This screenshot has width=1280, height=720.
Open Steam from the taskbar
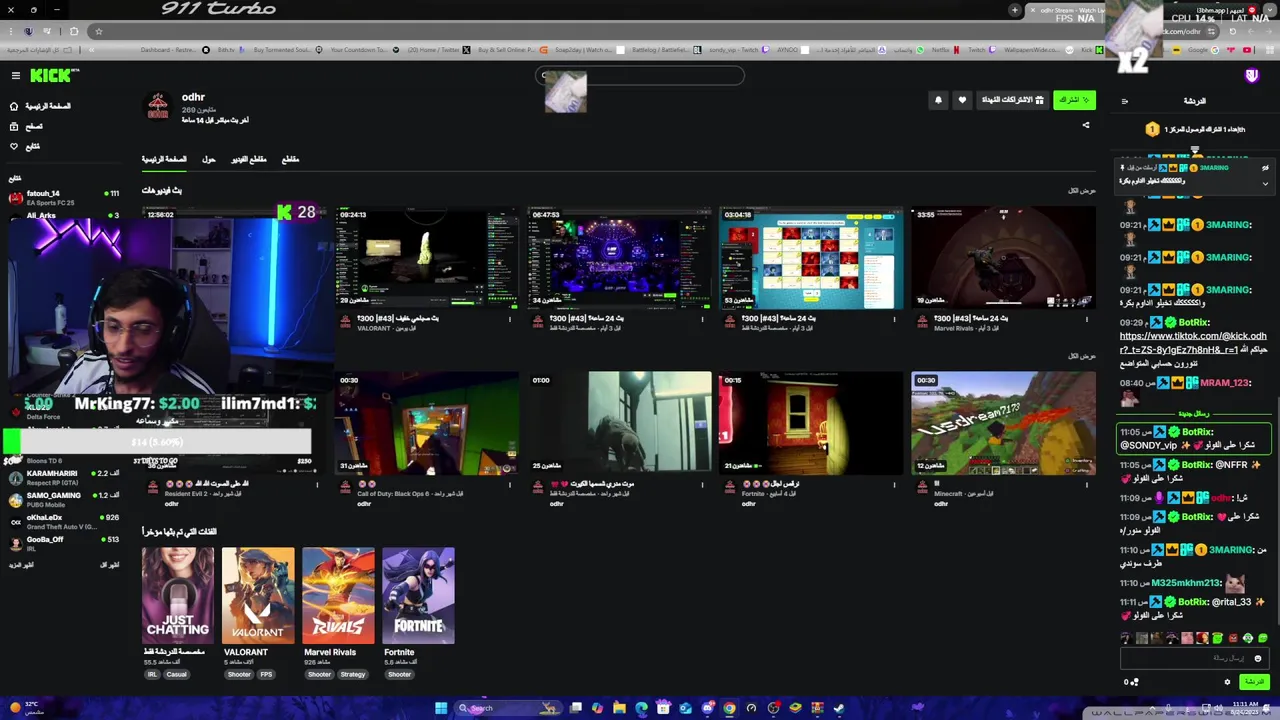pos(839,708)
